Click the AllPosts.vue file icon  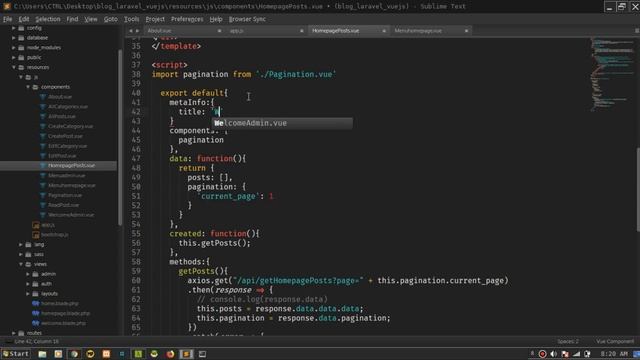click(42, 116)
